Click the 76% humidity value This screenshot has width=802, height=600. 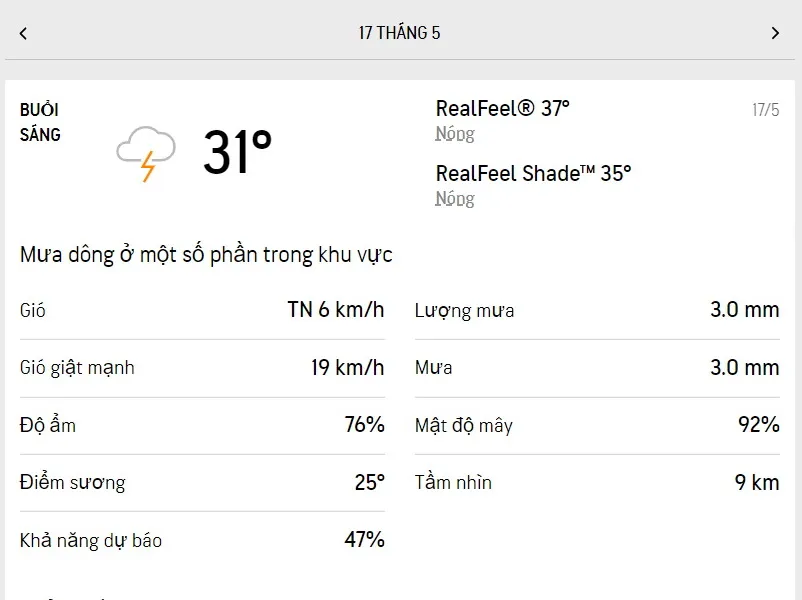(367, 425)
